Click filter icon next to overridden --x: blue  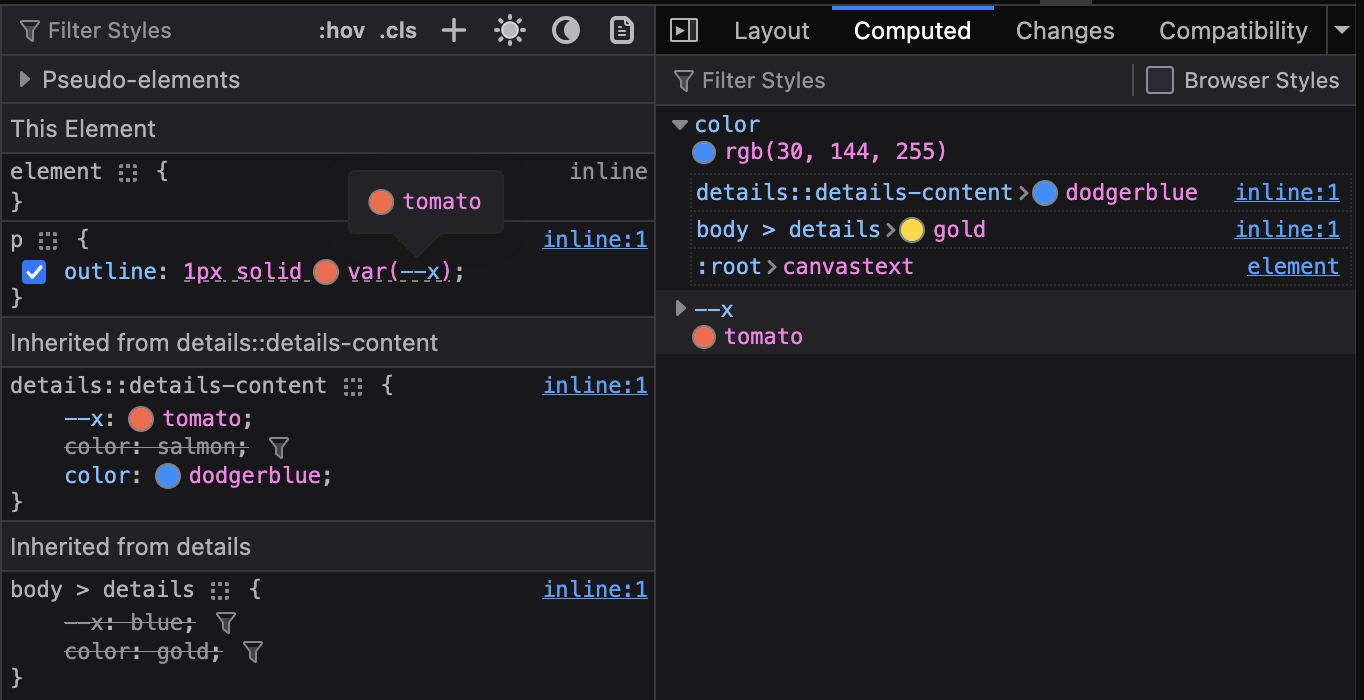click(x=226, y=623)
